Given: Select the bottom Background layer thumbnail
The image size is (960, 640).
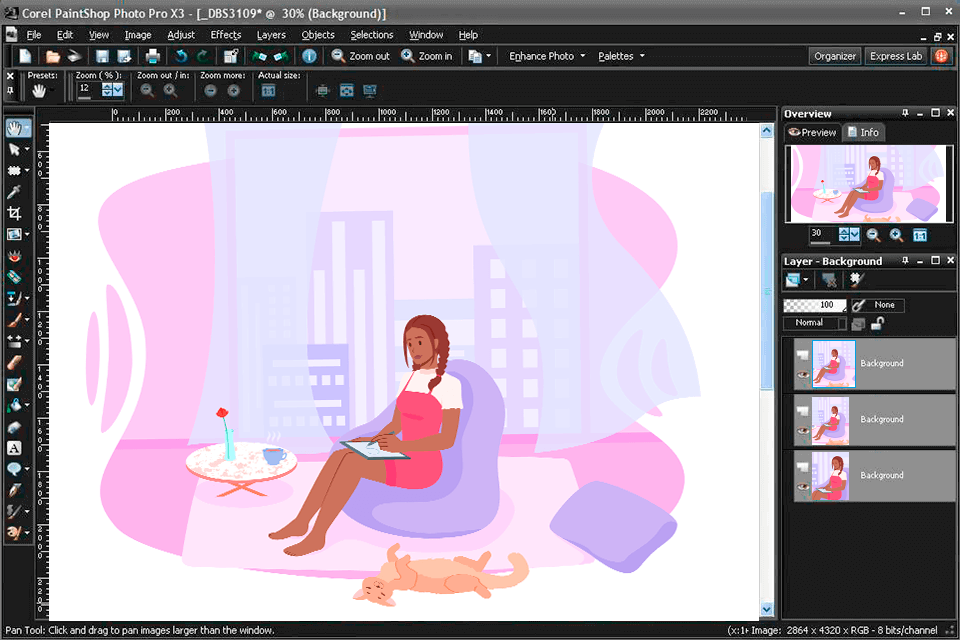Looking at the screenshot, I should pos(832,476).
